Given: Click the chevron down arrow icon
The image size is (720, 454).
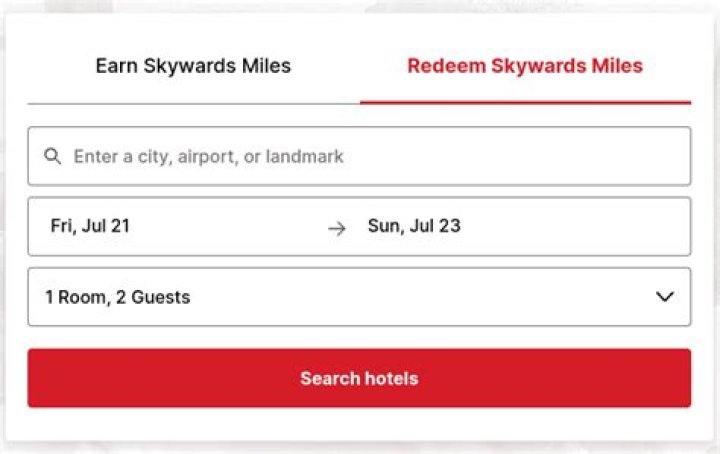Looking at the screenshot, I should point(664,297).
